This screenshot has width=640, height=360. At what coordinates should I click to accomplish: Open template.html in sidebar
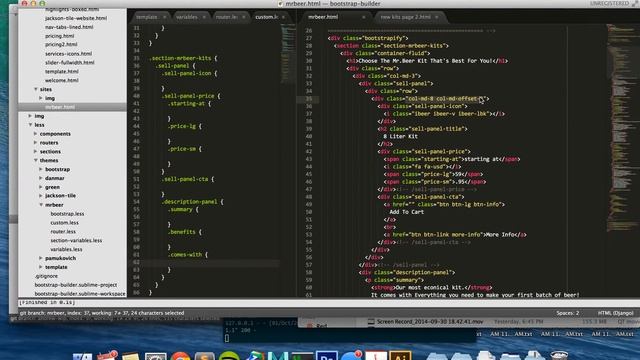tap(62, 71)
